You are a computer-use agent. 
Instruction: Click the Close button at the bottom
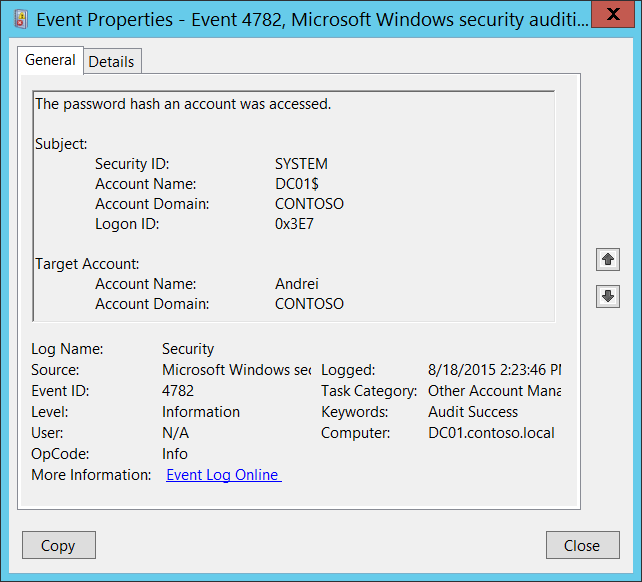[x=581, y=545]
